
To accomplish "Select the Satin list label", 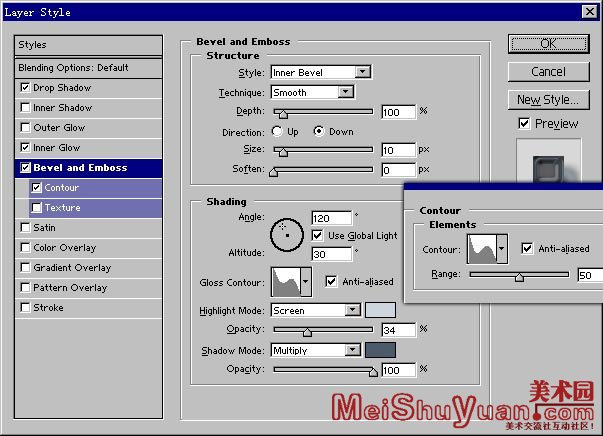I will point(44,228).
